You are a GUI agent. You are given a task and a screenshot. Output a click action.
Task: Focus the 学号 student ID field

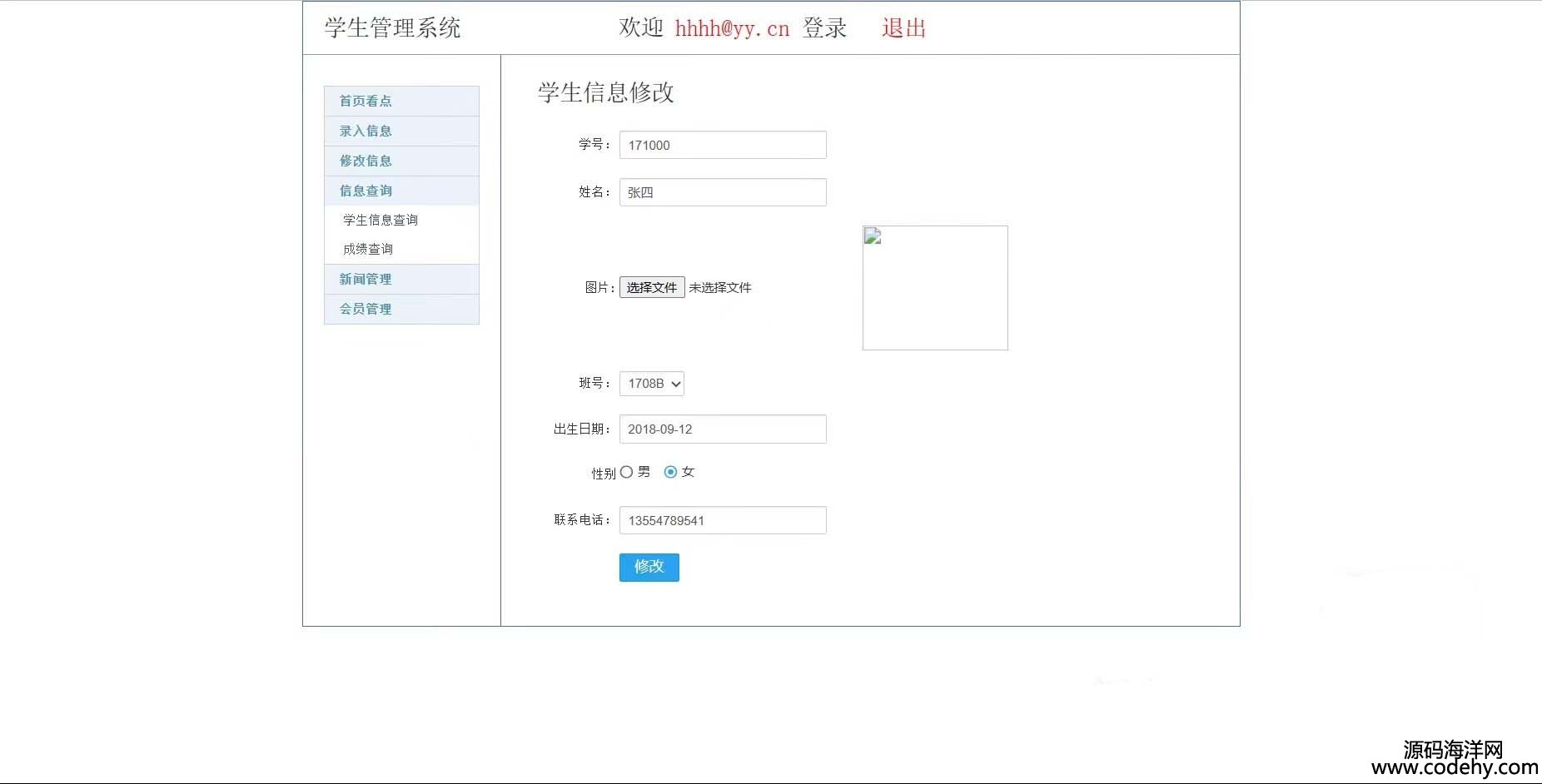(x=723, y=145)
